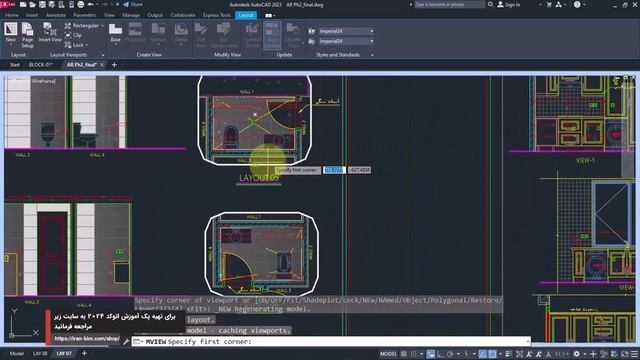This screenshot has width=640, height=360.
Task: Click the Plot printer icon in quick access toolbar
Action: pyautogui.click(x=81, y=4)
